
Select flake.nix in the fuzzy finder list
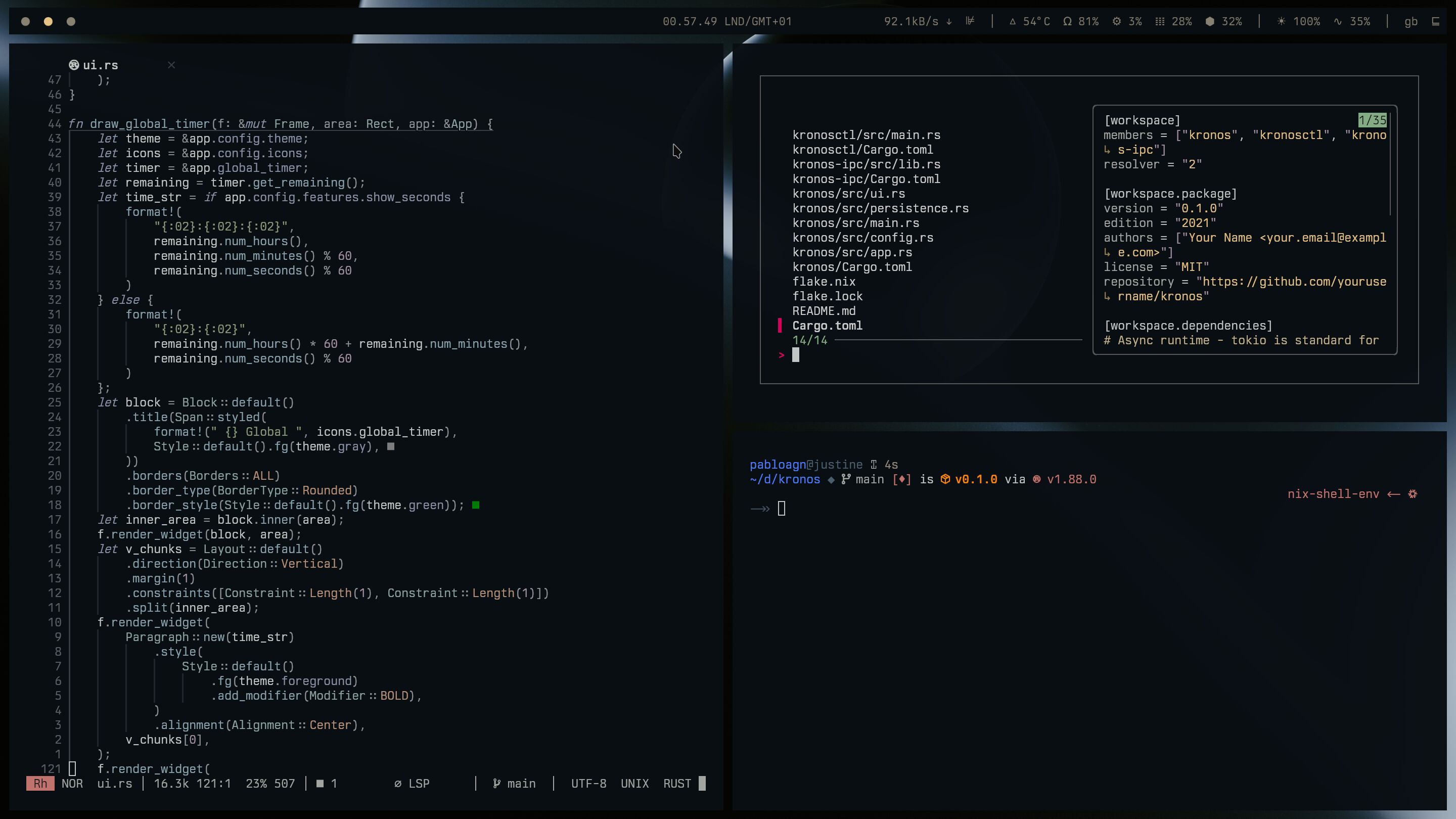(824, 282)
